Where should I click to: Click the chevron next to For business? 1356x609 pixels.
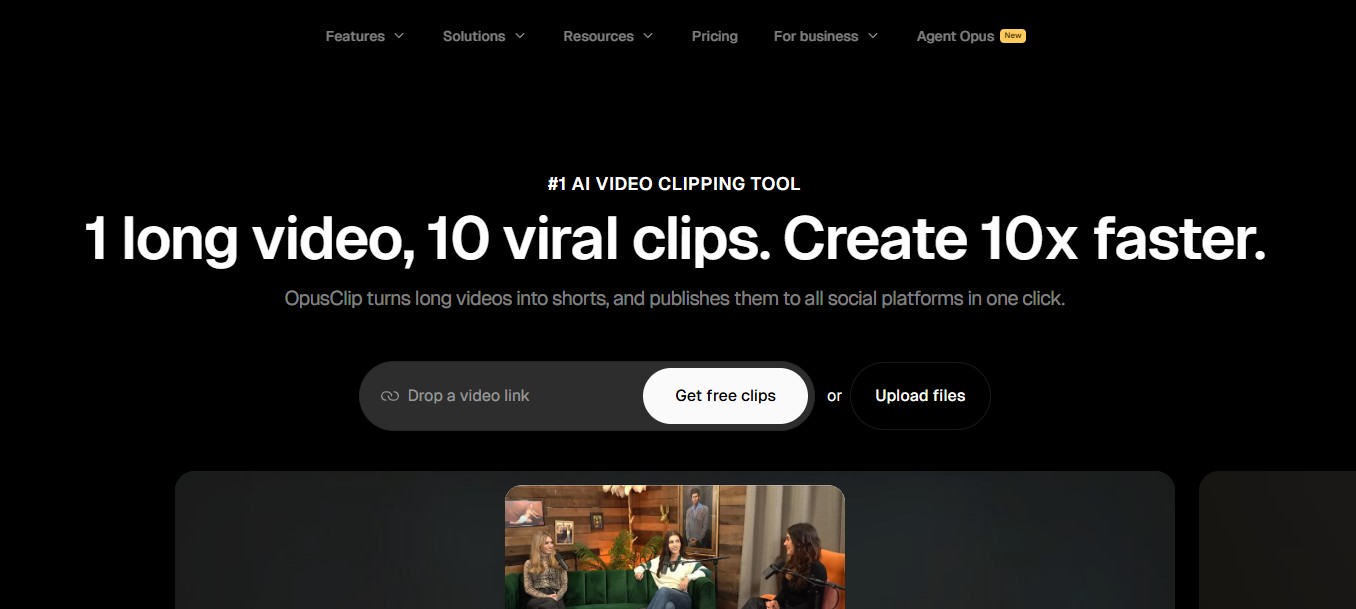[873, 36]
